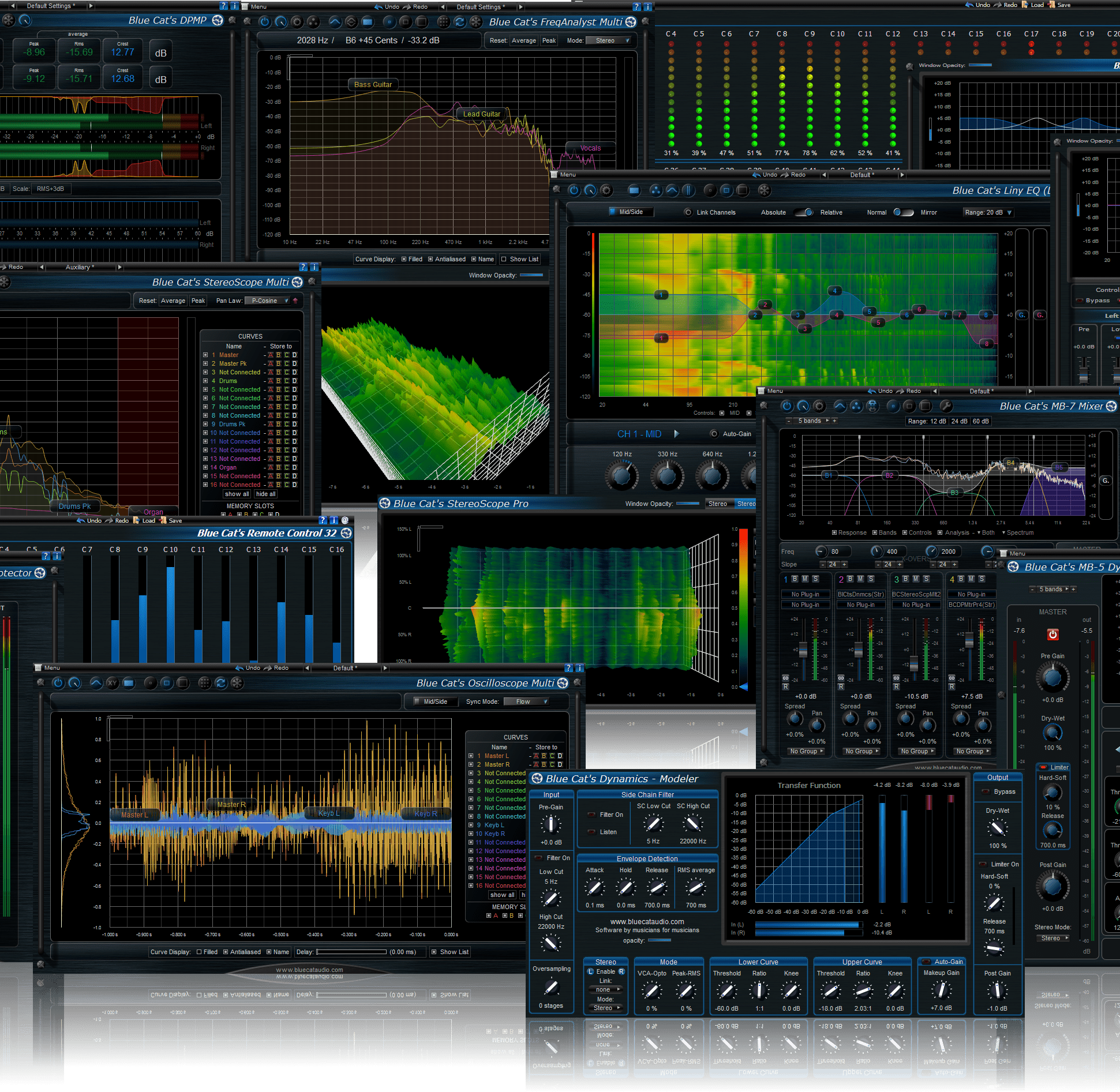Image resolution: width=1120 pixels, height=1092 pixels.
Task: Click Liny EQ 120 Hz knob
Action: point(621,475)
